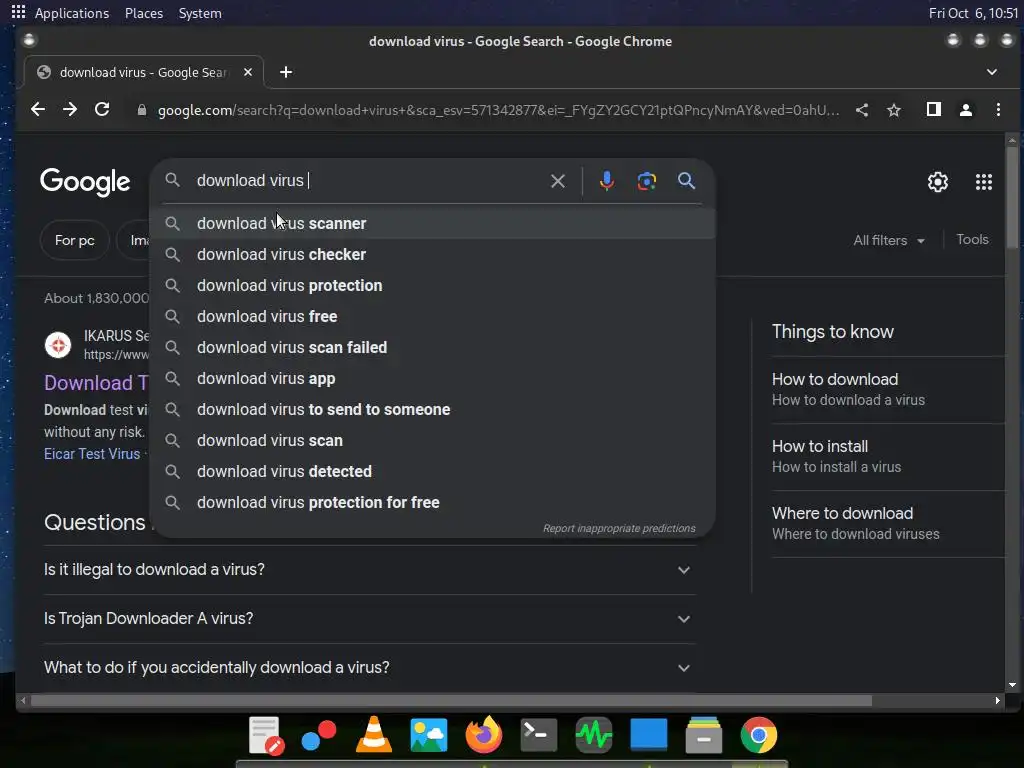The width and height of the screenshot is (1024, 768).
Task: Open the system monitor dock icon
Action: (x=594, y=735)
